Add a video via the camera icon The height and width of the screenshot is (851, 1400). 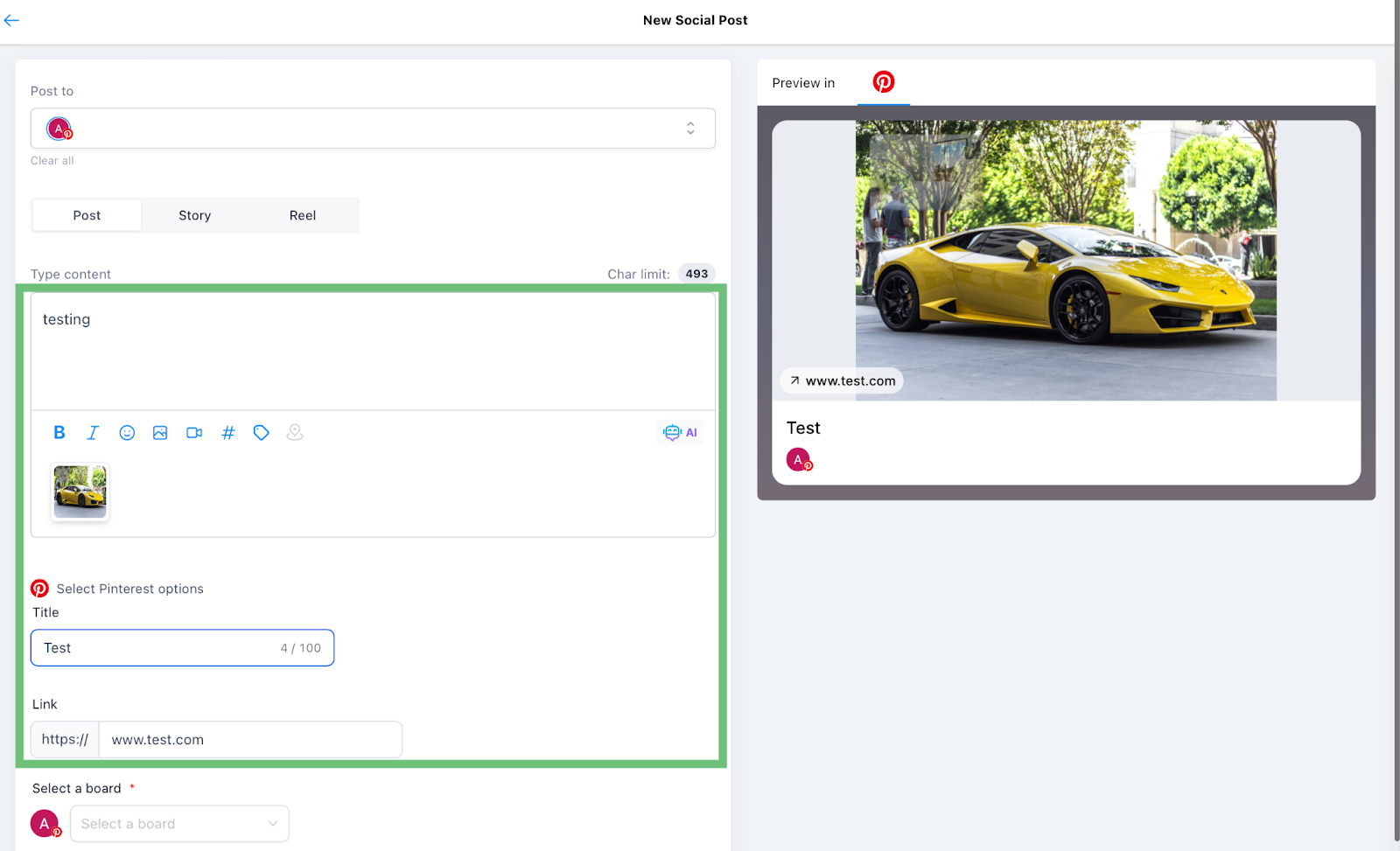tap(194, 432)
